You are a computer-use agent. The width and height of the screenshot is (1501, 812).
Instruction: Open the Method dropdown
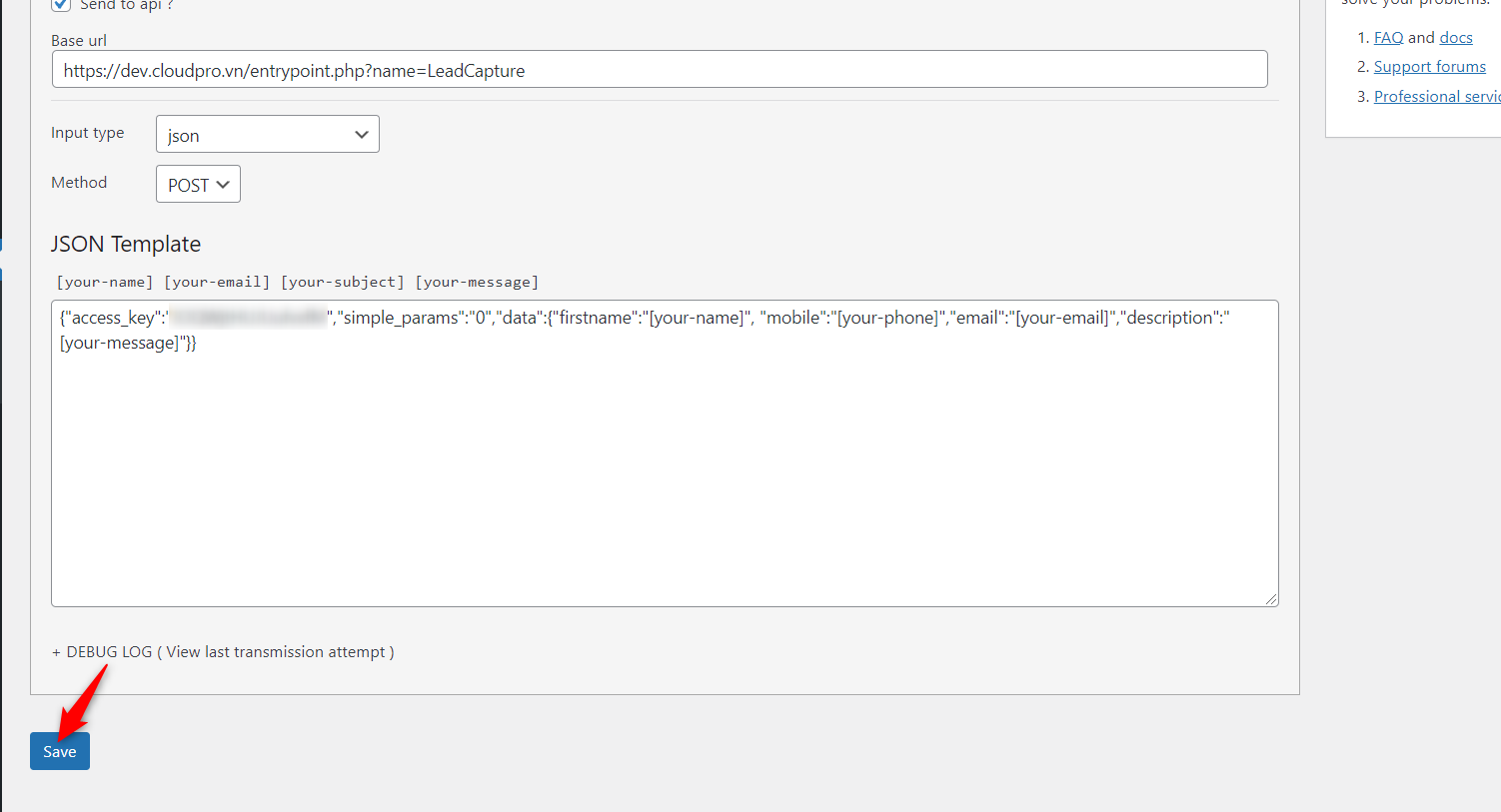point(198,184)
